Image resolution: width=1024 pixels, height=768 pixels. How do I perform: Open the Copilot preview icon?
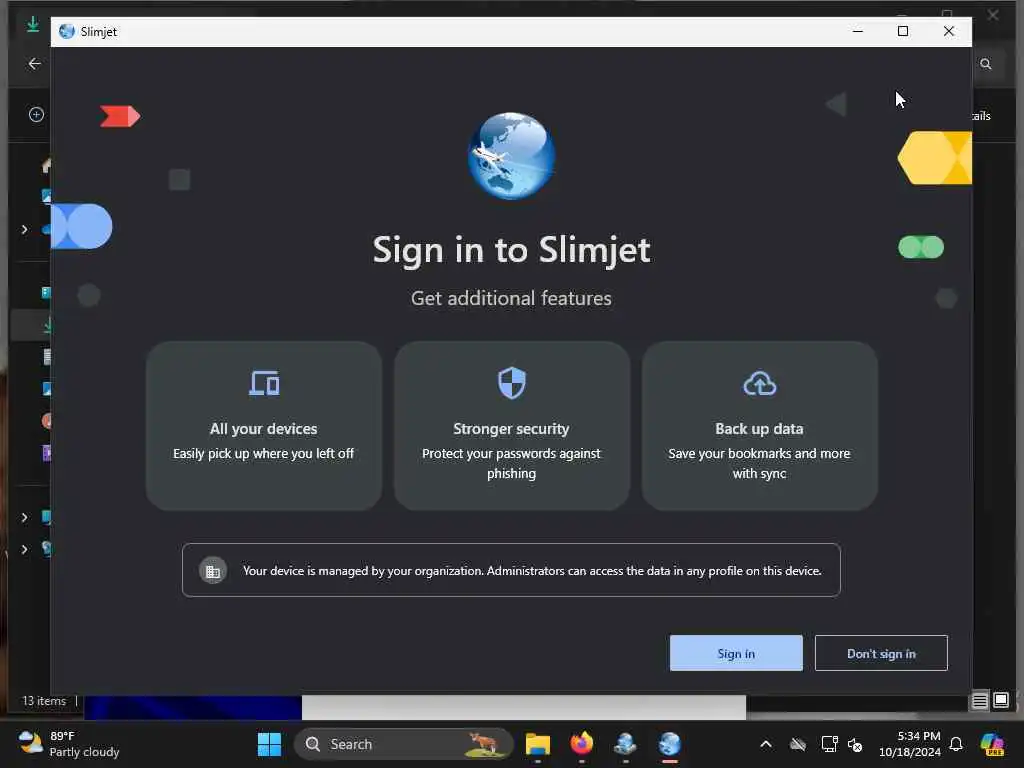[993, 744]
